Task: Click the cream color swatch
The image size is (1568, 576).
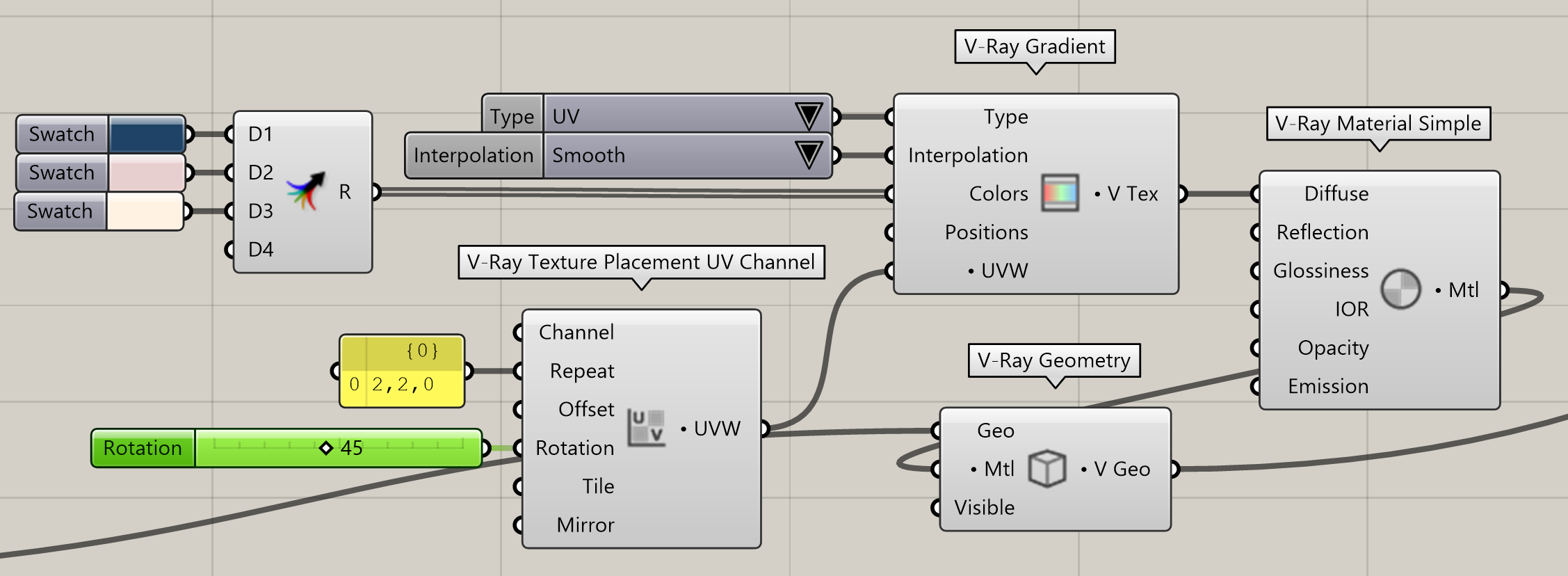Action: tap(145, 211)
